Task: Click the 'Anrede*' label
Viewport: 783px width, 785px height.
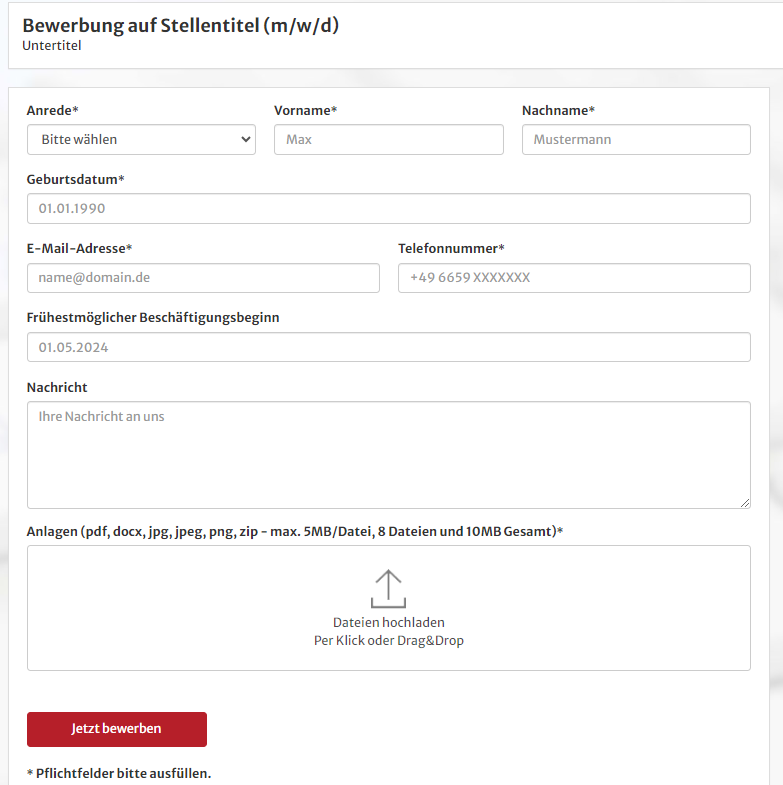Action: pos(53,110)
